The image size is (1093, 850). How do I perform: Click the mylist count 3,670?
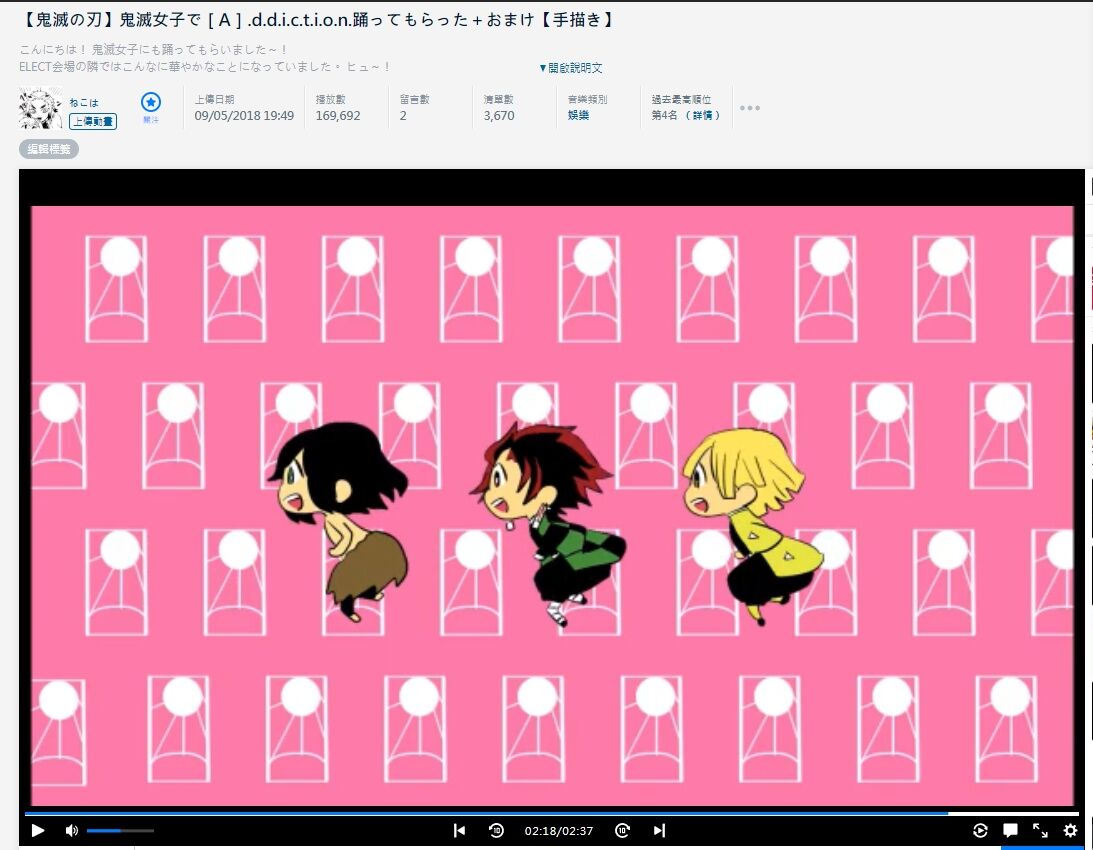[x=499, y=116]
